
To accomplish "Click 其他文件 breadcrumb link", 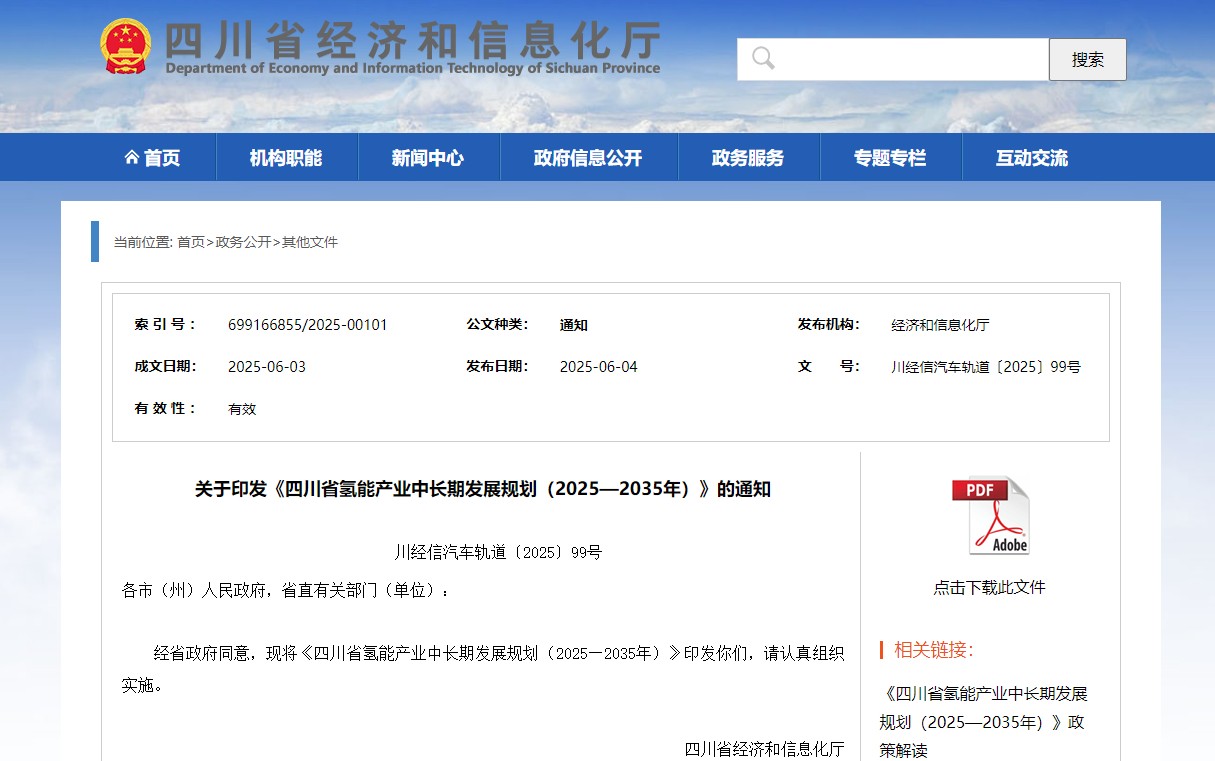I will (x=310, y=242).
